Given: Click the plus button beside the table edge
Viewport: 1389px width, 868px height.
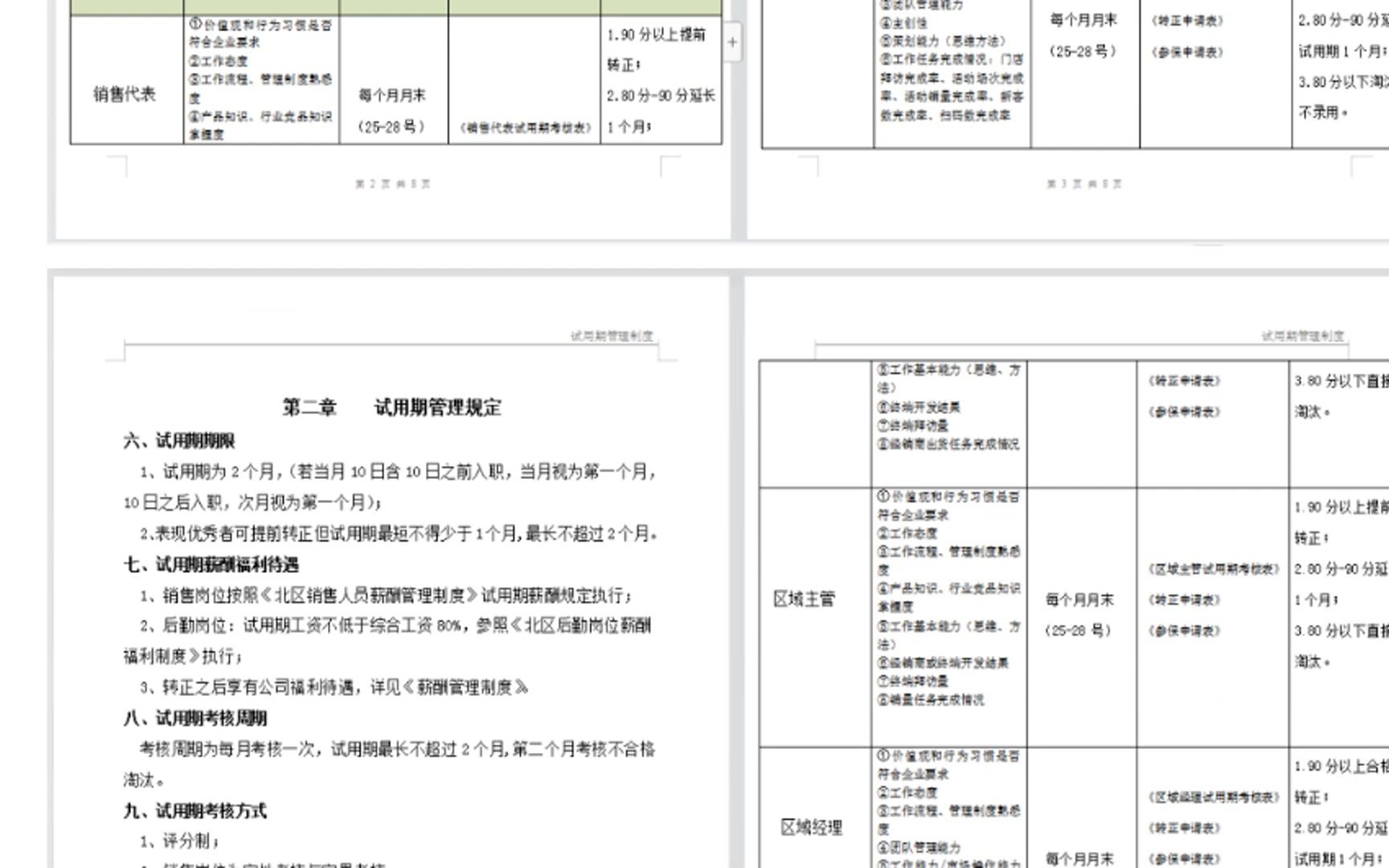Looking at the screenshot, I should coord(732,43).
